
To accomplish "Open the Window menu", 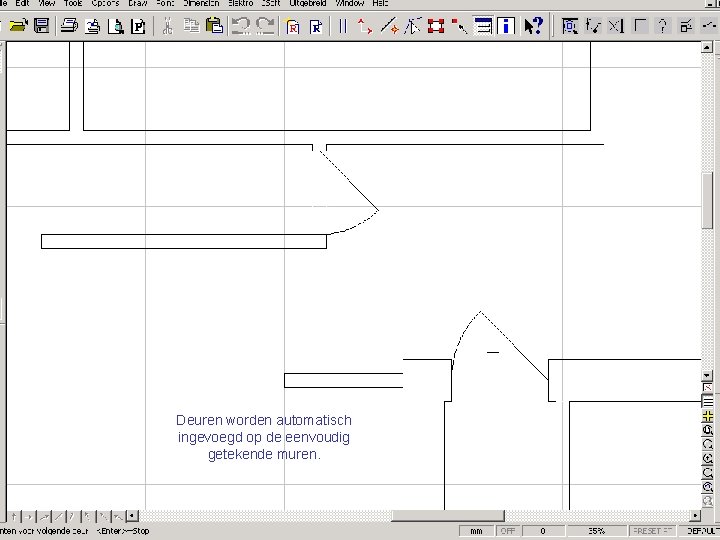I will [350, 3].
